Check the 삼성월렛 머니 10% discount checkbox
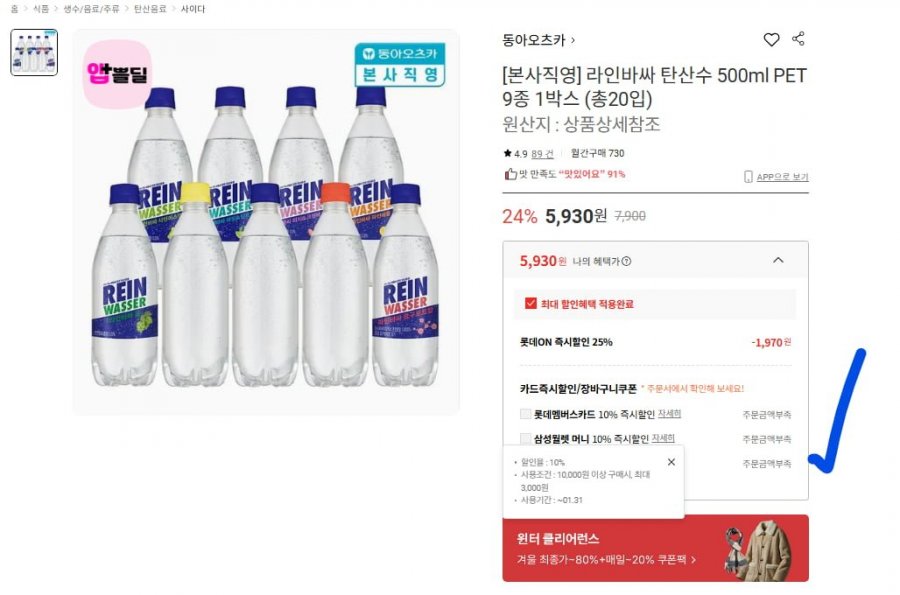 [526, 438]
